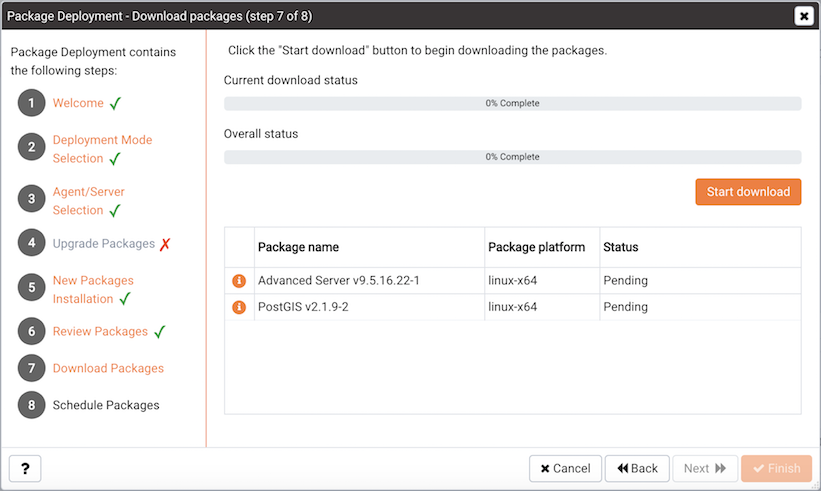Screen dimensions: 821x491
Task: Click the step 2 circle icon
Action: pos(31,147)
